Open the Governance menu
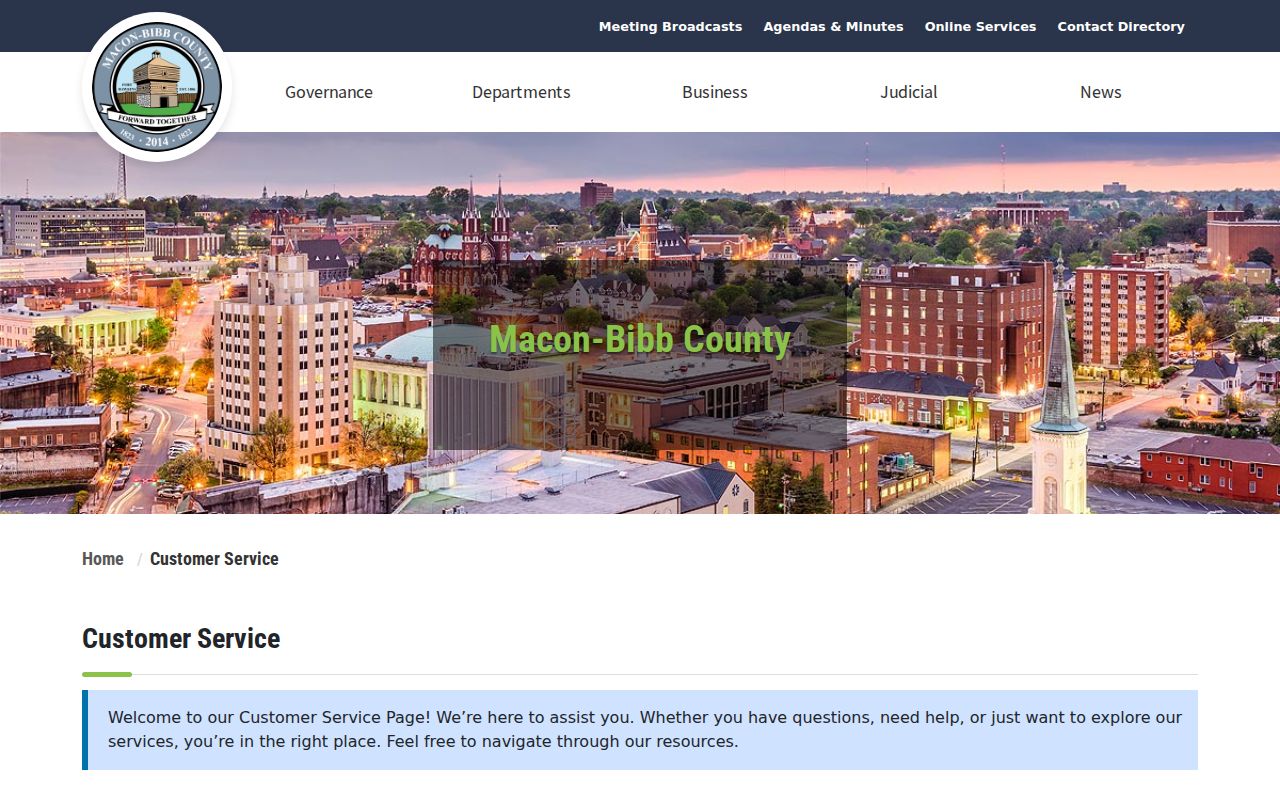Screen dimensions: 1280x800 329,92
